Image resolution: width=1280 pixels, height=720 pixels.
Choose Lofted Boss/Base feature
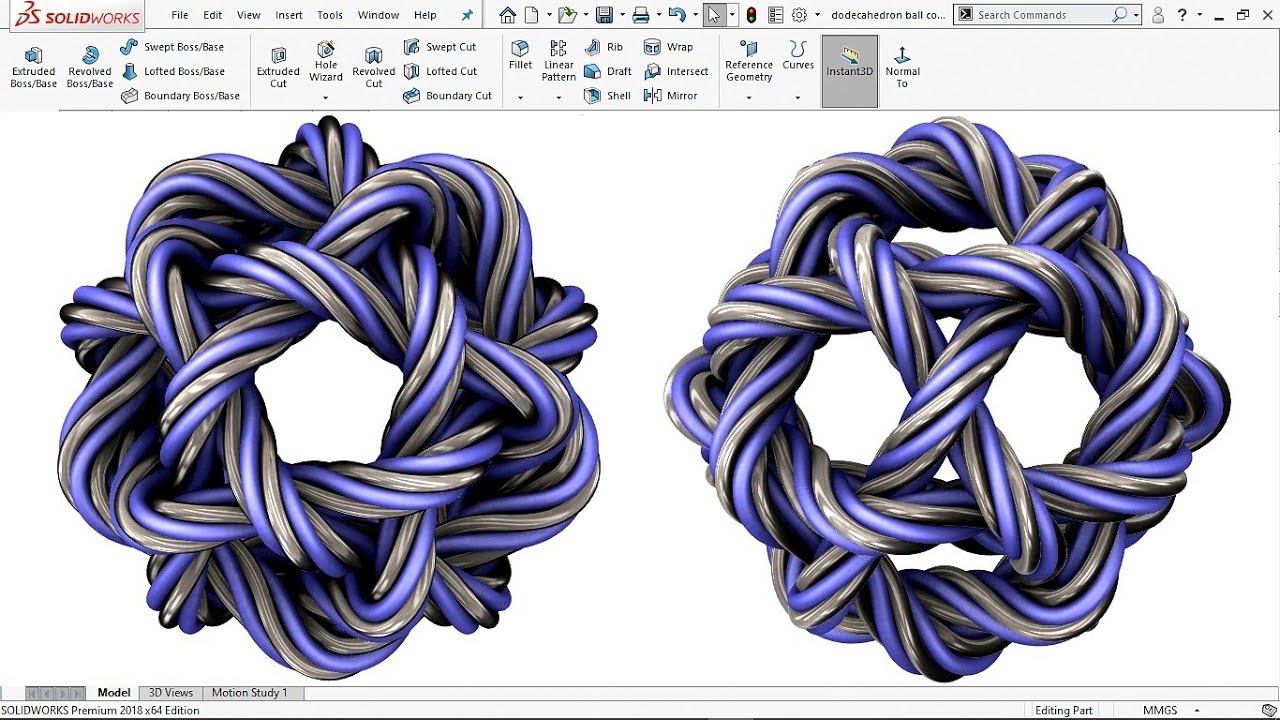(x=172, y=71)
